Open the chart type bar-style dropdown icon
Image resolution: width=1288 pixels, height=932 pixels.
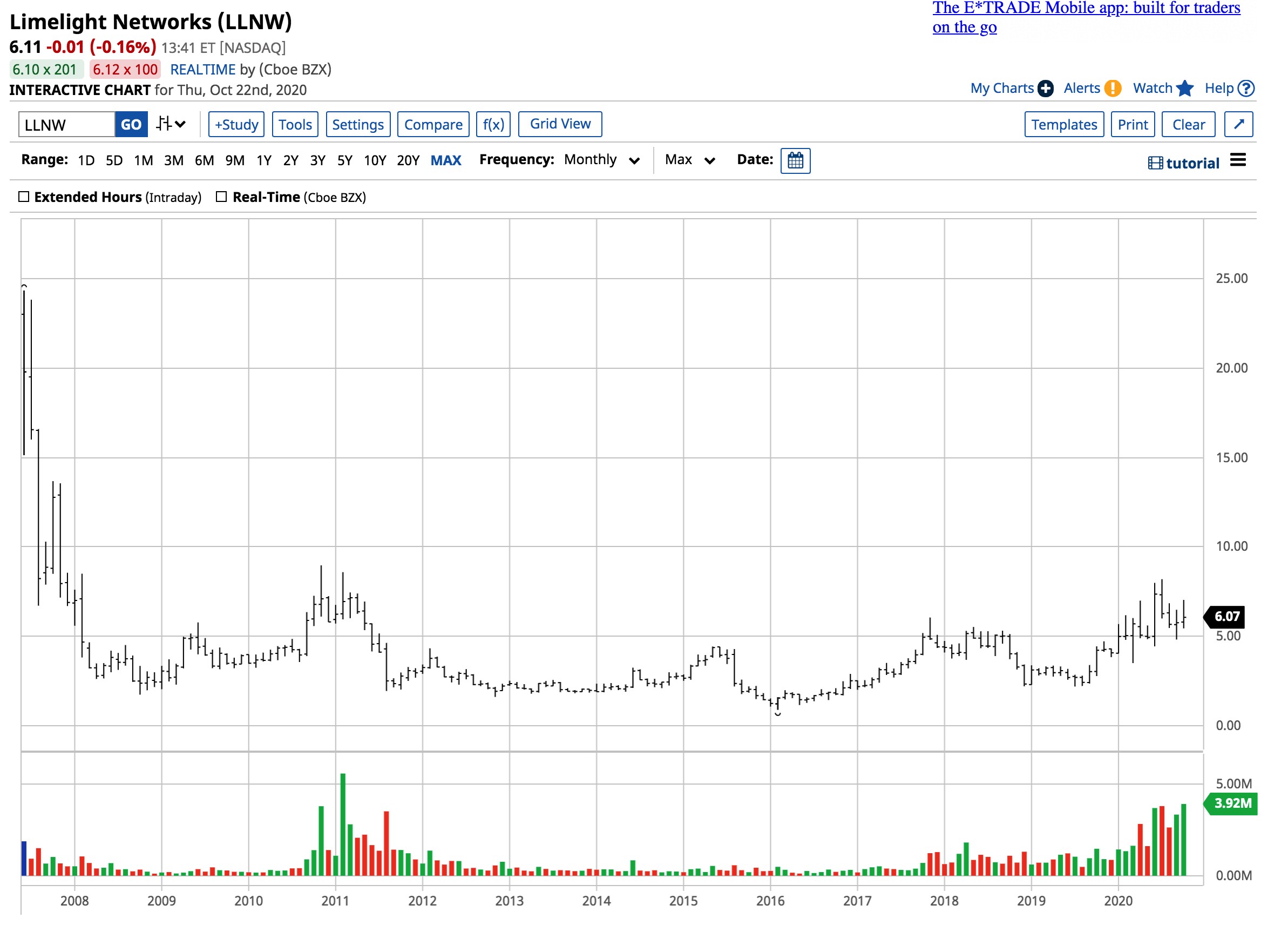171,124
